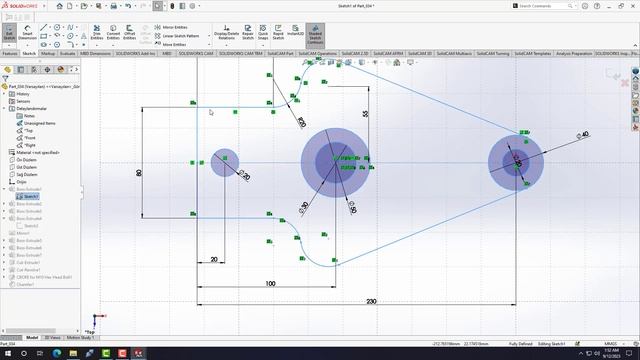Viewport: 640px width, 360px height.
Task: Select Sketch1 in the feature tree
Action: [27, 196]
